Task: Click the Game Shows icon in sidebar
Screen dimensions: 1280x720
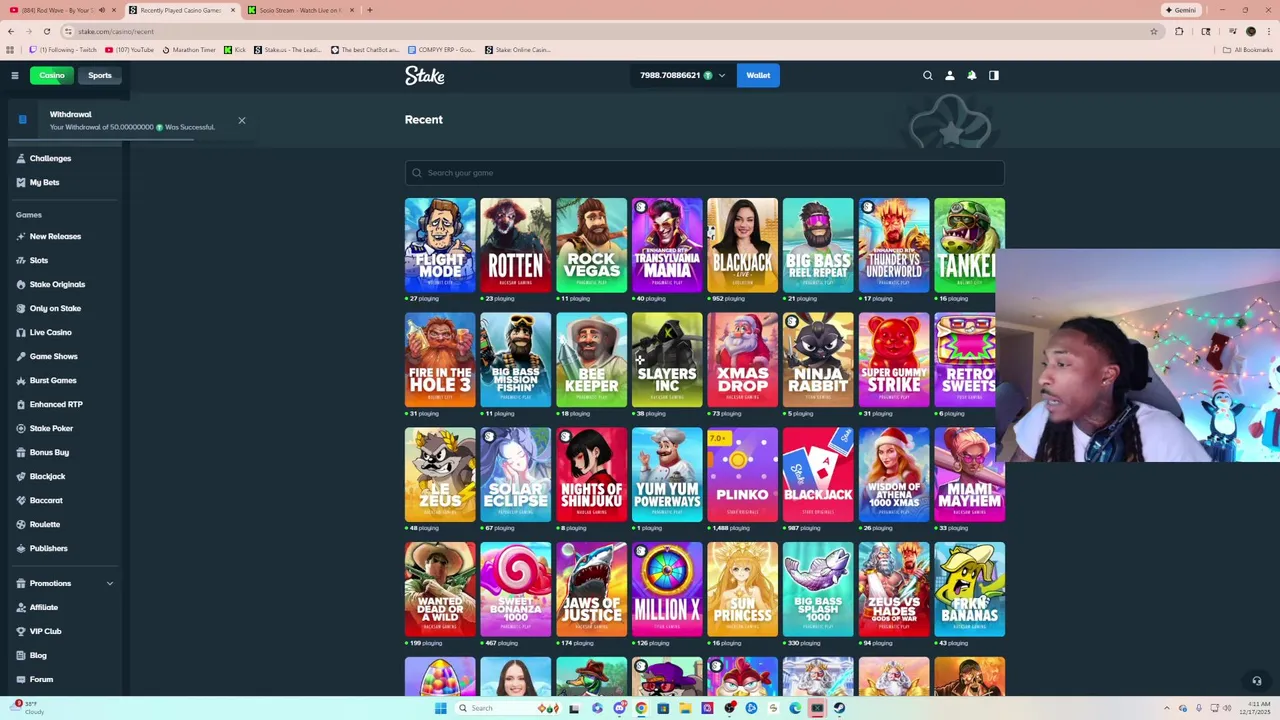Action: (21, 356)
